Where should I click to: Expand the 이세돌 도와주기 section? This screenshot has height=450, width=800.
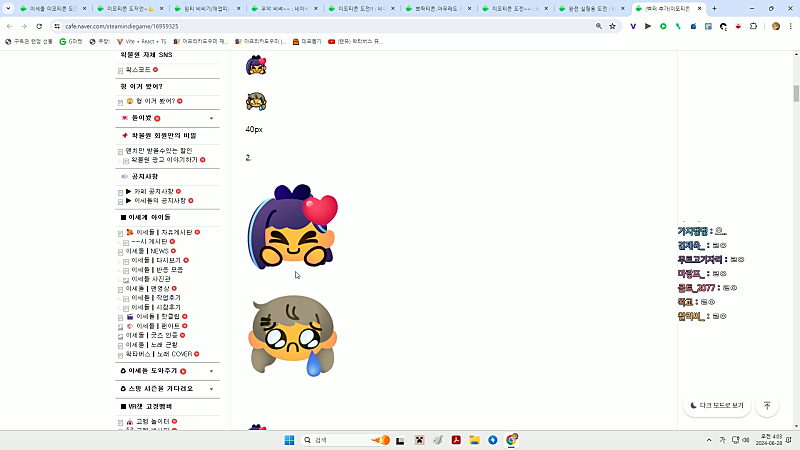pyautogui.click(x=211, y=371)
